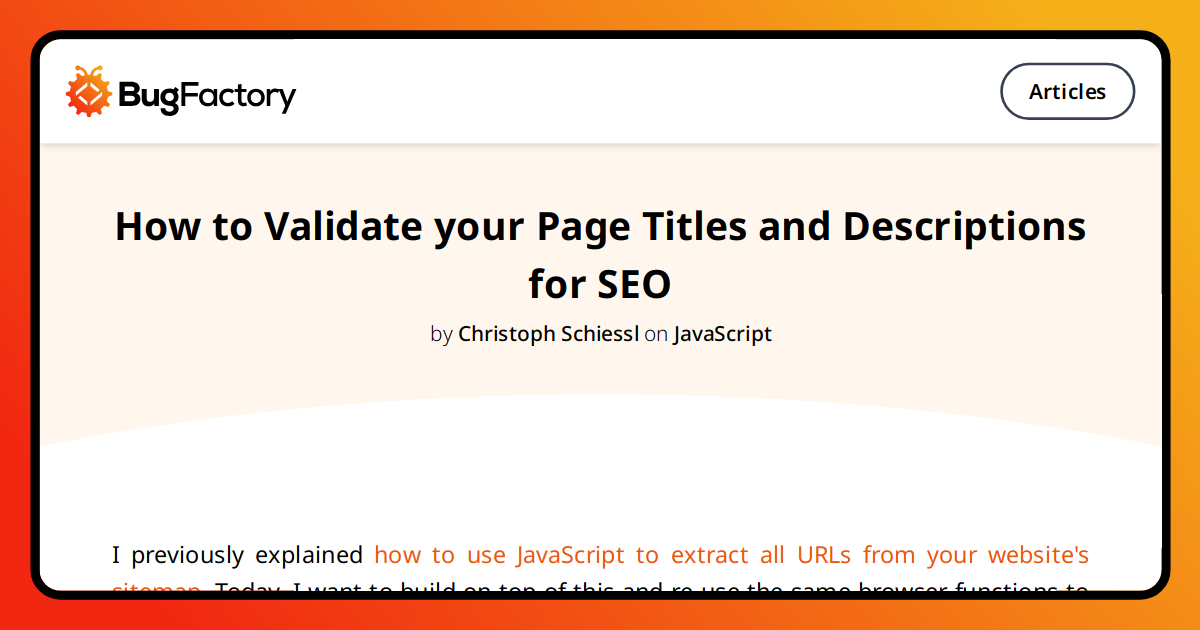Open the Articles navigation button

coord(1067,92)
